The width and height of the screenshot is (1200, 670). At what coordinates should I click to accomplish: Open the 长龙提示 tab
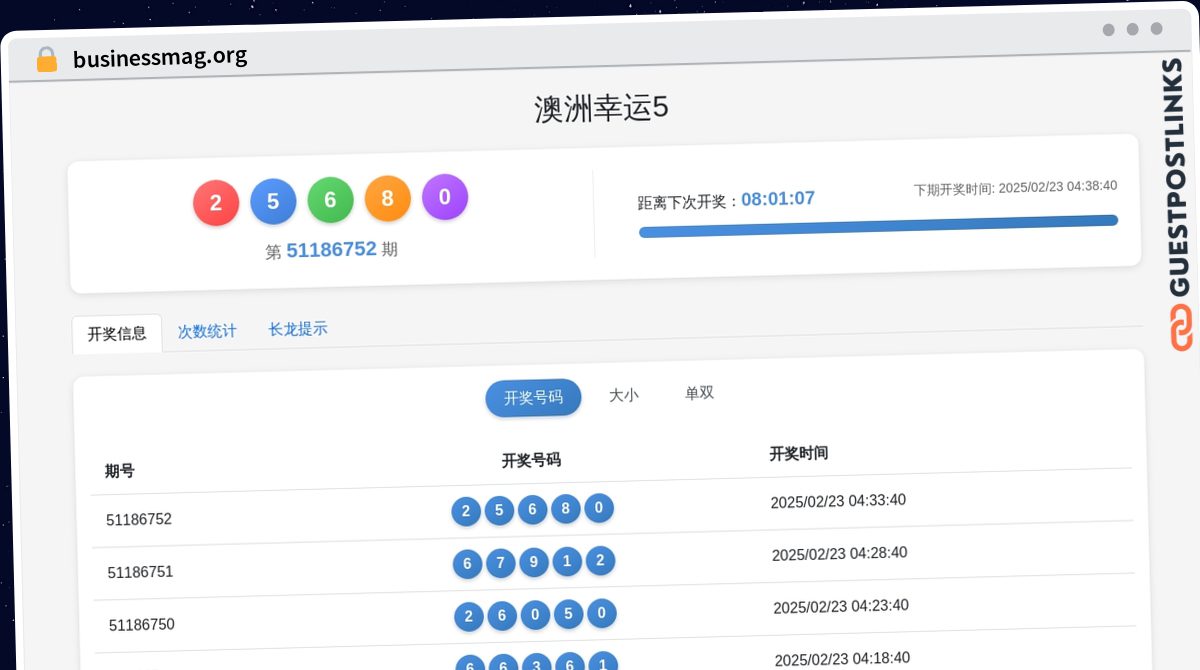tap(298, 329)
